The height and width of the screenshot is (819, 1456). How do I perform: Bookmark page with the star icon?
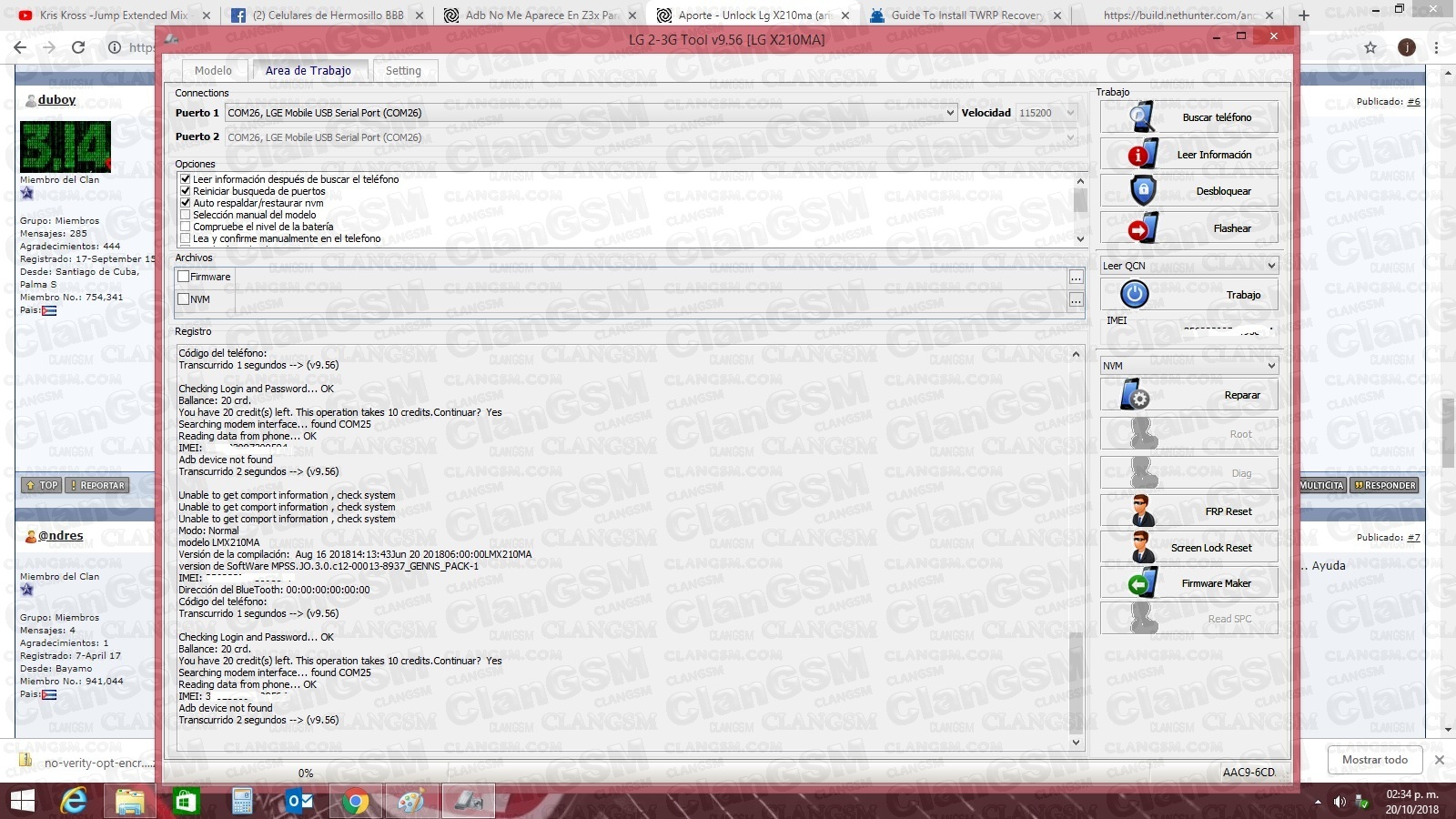click(x=1370, y=47)
